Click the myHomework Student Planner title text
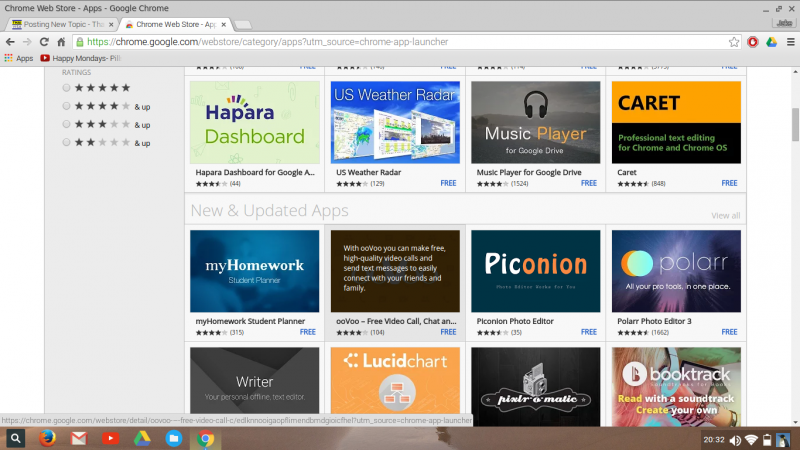The image size is (800, 450). click(x=250, y=321)
